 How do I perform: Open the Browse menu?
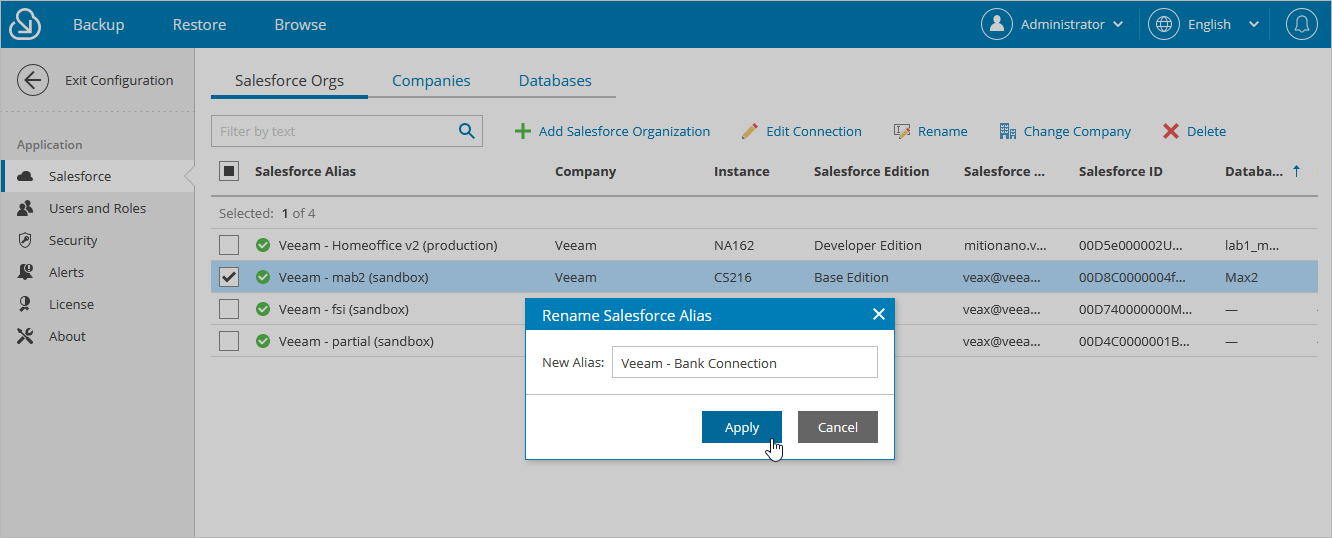[300, 24]
